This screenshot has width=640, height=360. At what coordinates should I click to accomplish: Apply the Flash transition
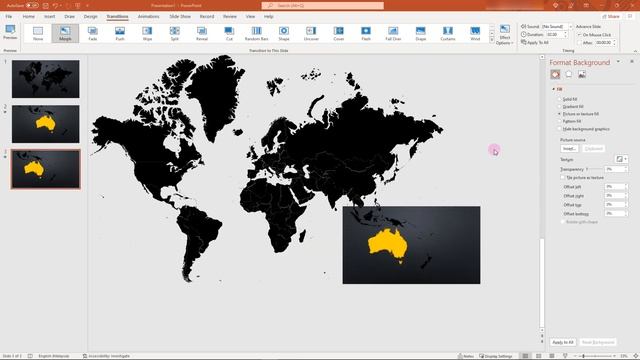tap(366, 33)
